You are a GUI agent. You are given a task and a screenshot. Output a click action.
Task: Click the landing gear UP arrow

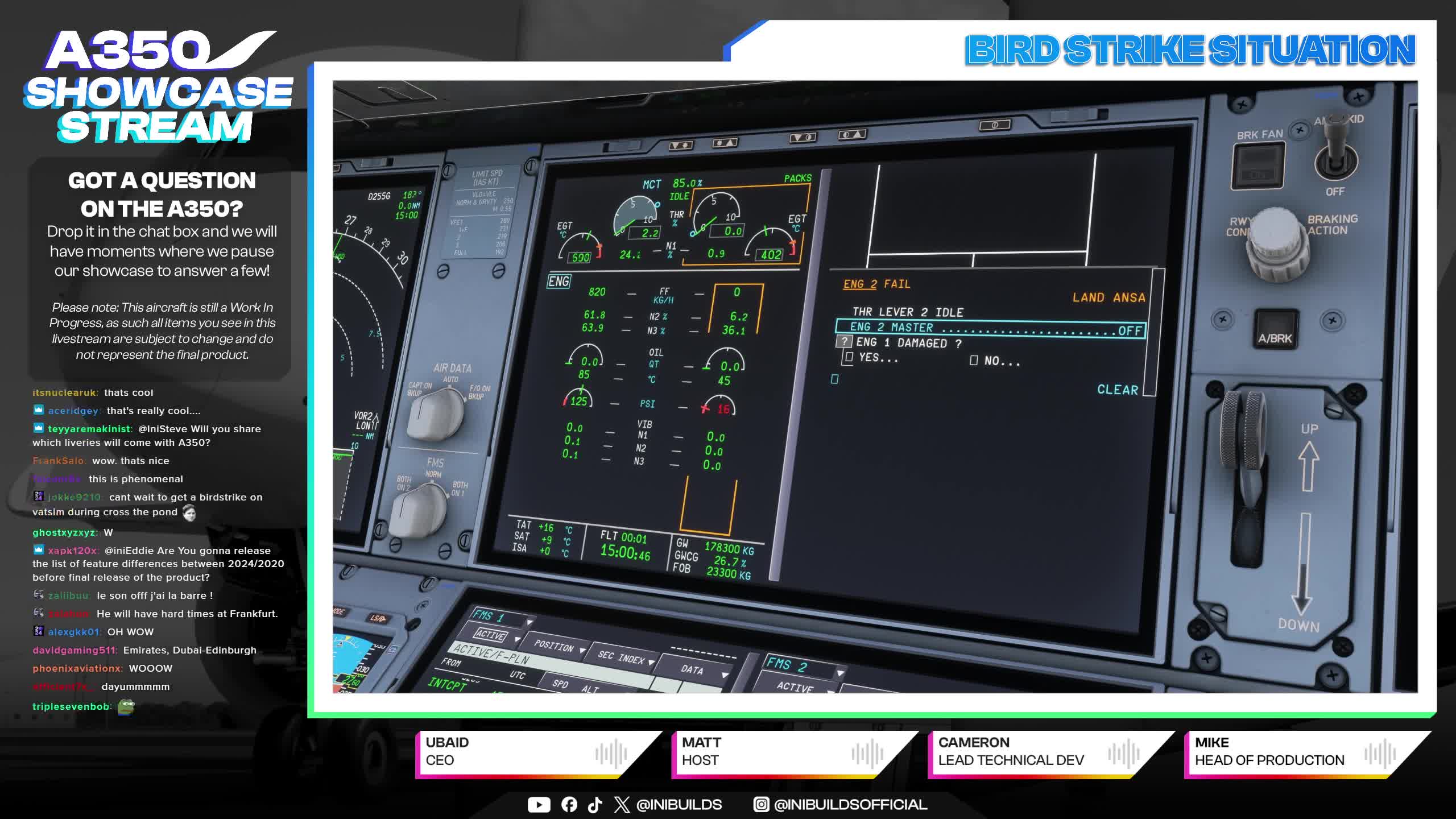click(x=1309, y=466)
